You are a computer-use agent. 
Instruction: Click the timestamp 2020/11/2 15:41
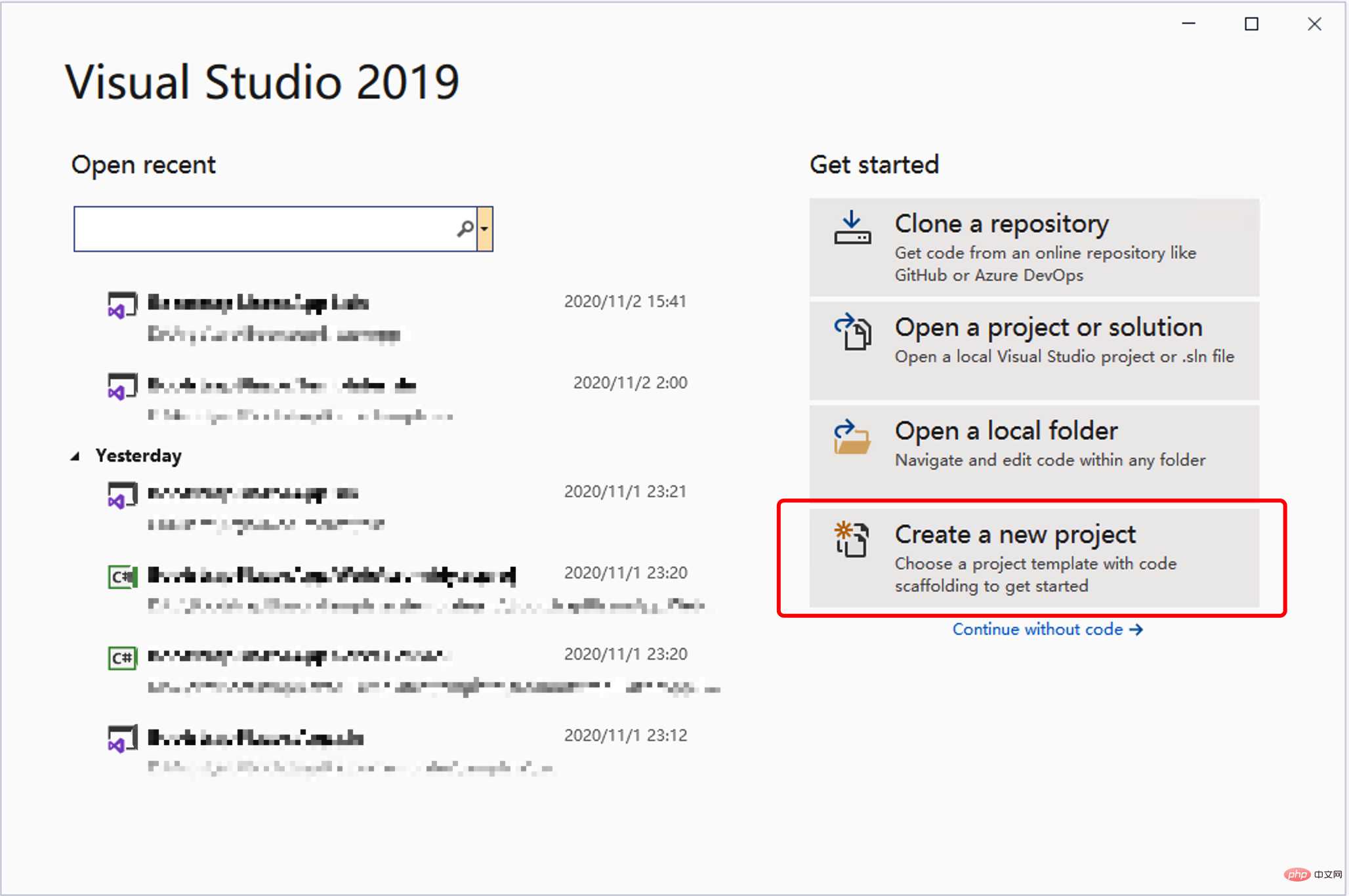point(625,301)
